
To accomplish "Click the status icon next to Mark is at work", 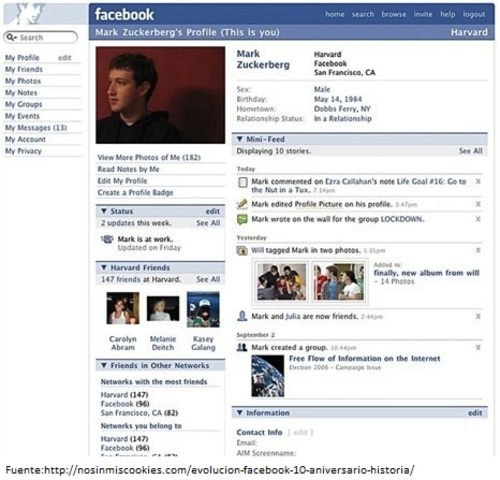I will pos(107,239).
